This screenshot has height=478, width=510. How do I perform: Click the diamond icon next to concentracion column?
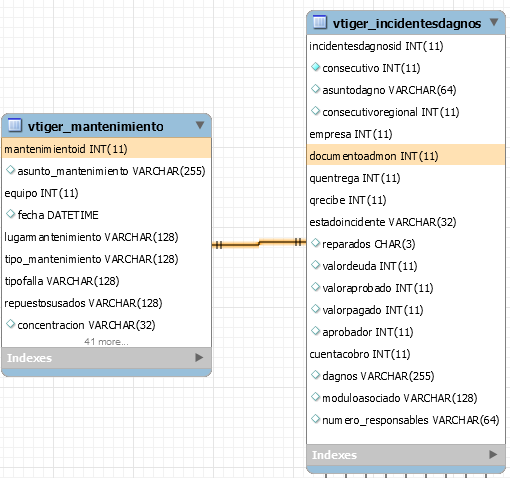click(x=11, y=324)
